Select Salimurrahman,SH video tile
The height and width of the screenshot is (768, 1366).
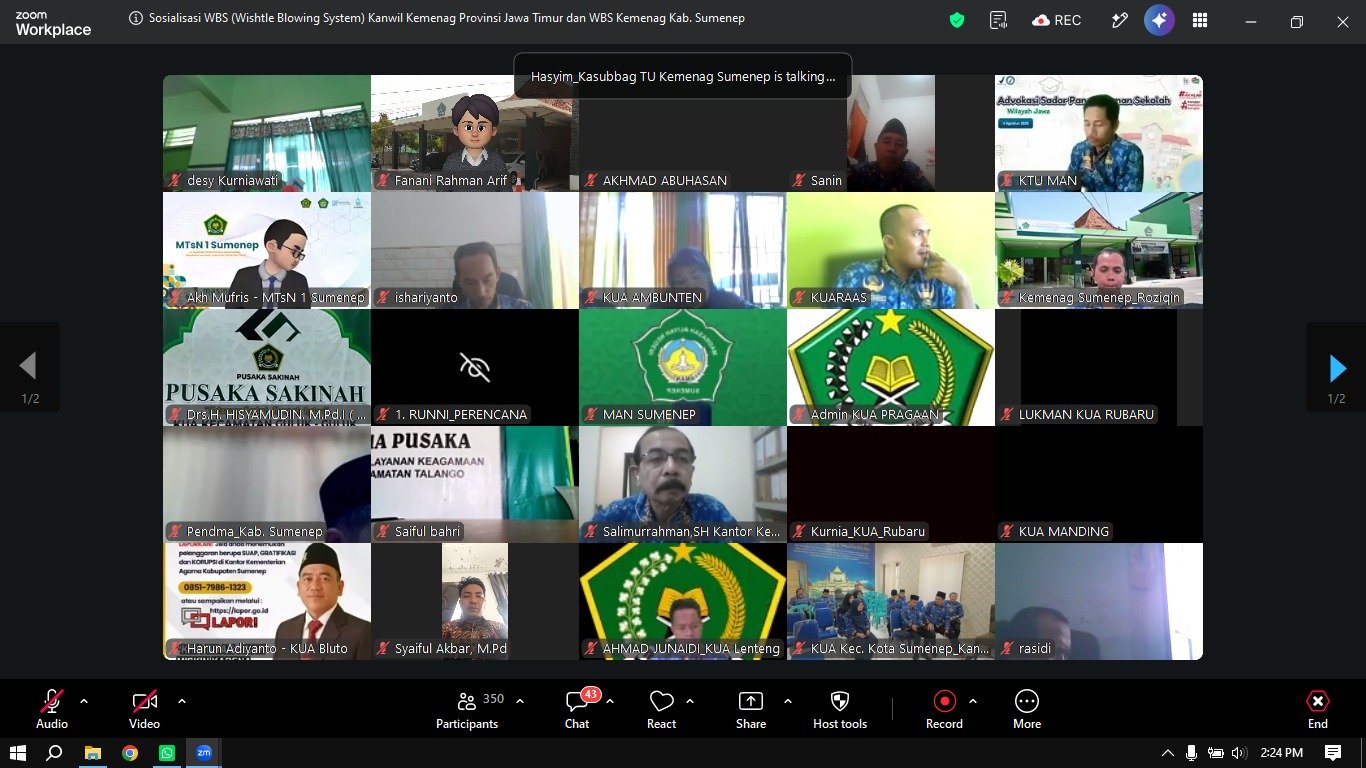pyautogui.click(x=683, y=484)
